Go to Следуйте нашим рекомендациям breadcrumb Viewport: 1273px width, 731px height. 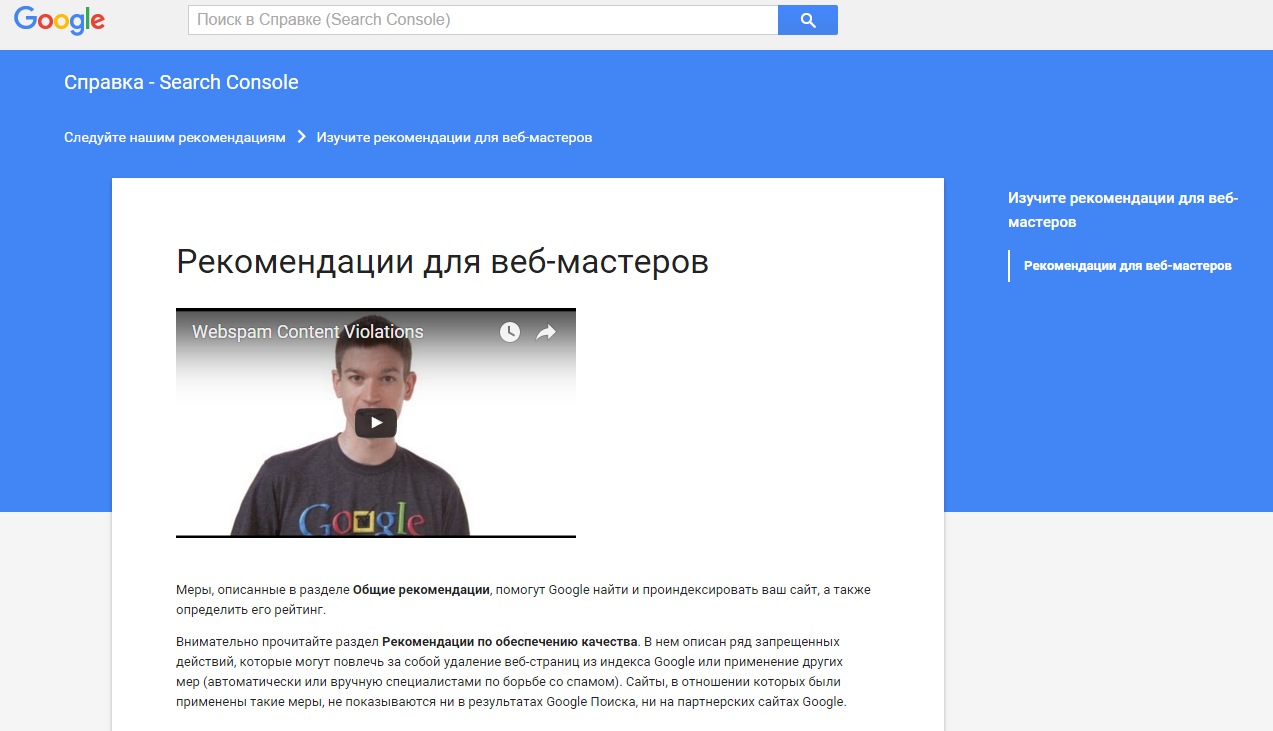coord(175,137)
